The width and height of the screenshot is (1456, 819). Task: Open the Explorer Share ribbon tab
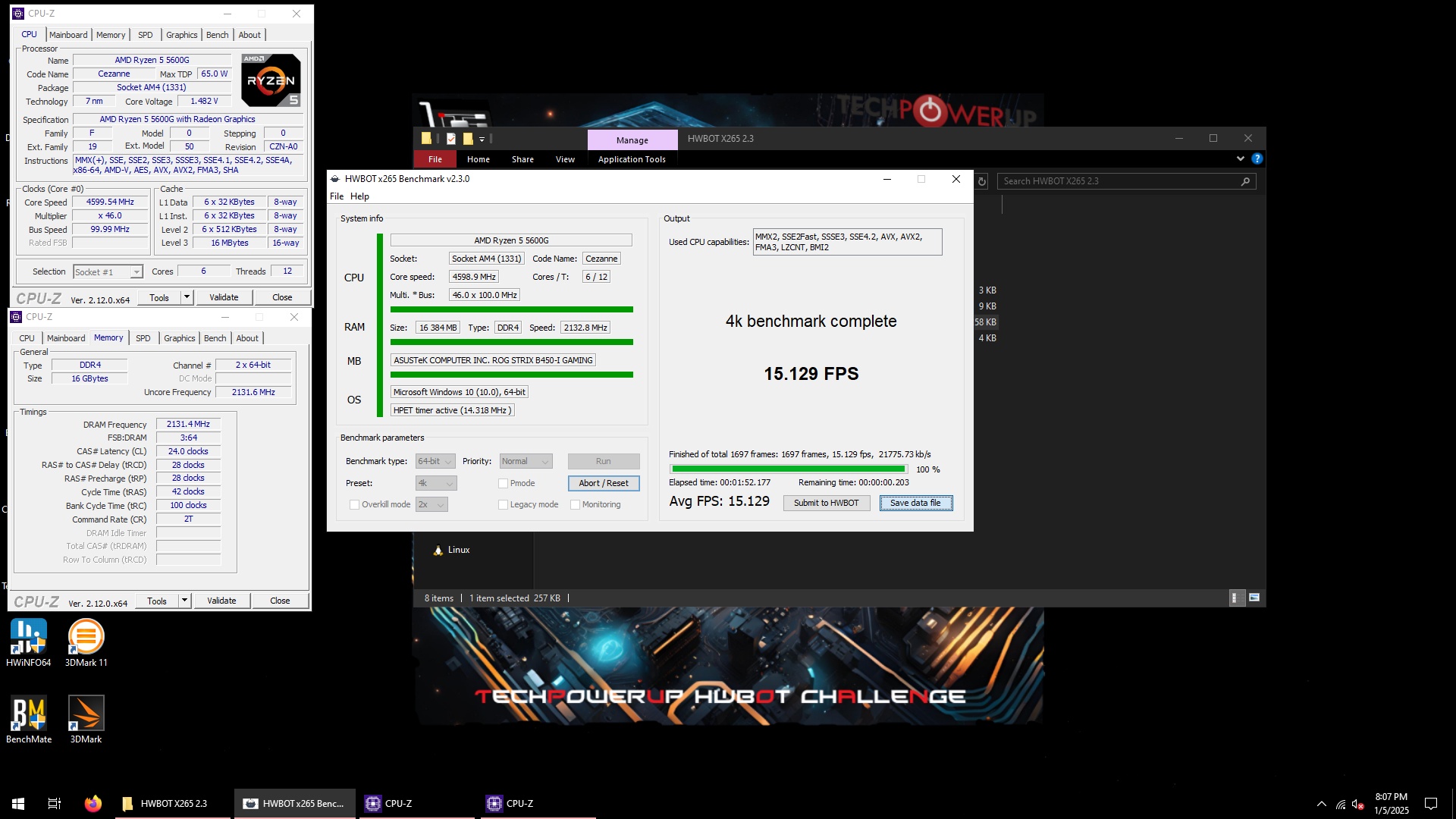click(x=522, y=159)
